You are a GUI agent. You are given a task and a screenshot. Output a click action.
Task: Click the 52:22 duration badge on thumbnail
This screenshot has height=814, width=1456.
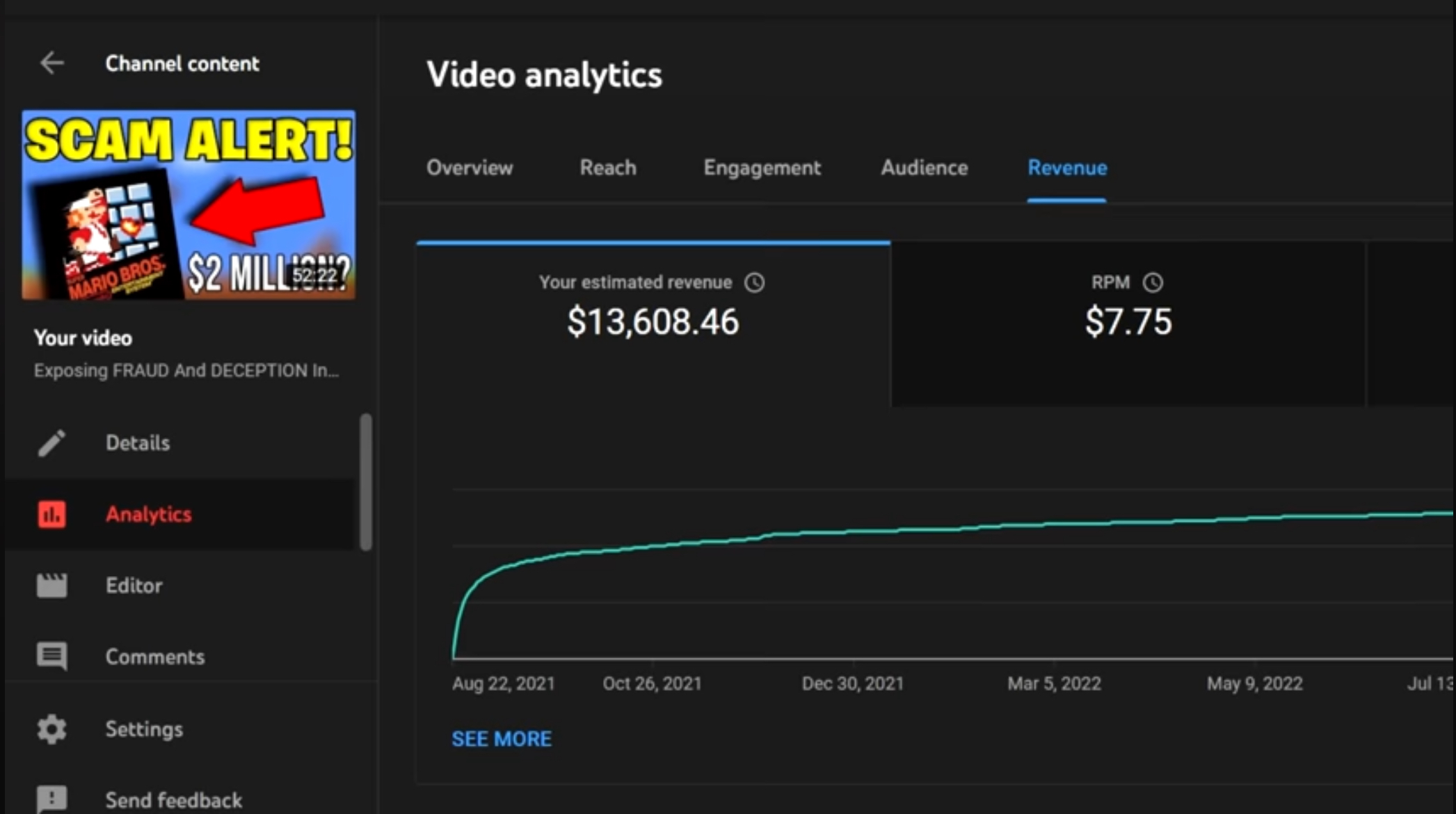coord(314,276)
